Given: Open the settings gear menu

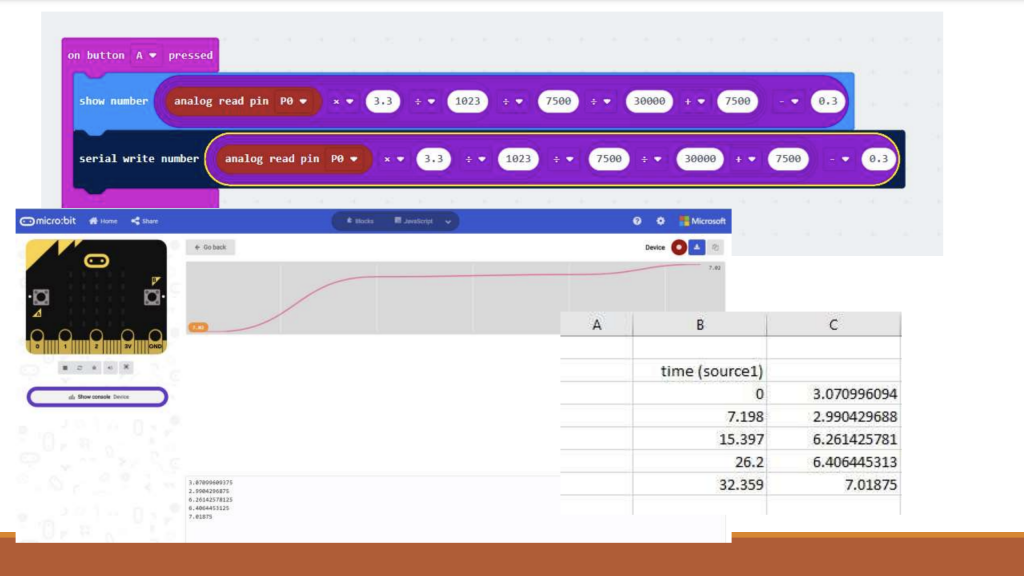Looking at the screenshot, I should coord(660,221).
